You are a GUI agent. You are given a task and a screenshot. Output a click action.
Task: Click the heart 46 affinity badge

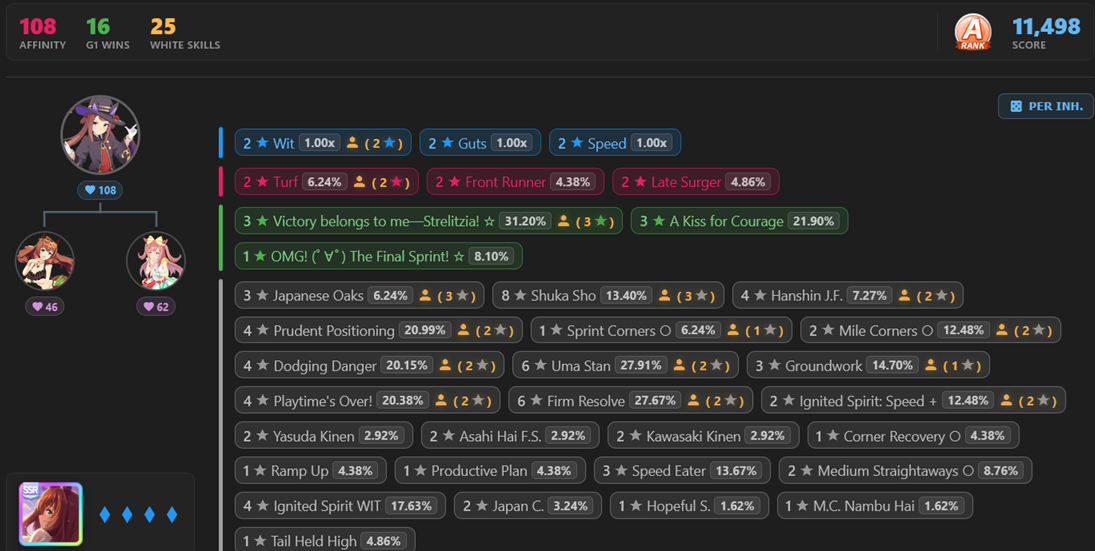coord(45,307)
